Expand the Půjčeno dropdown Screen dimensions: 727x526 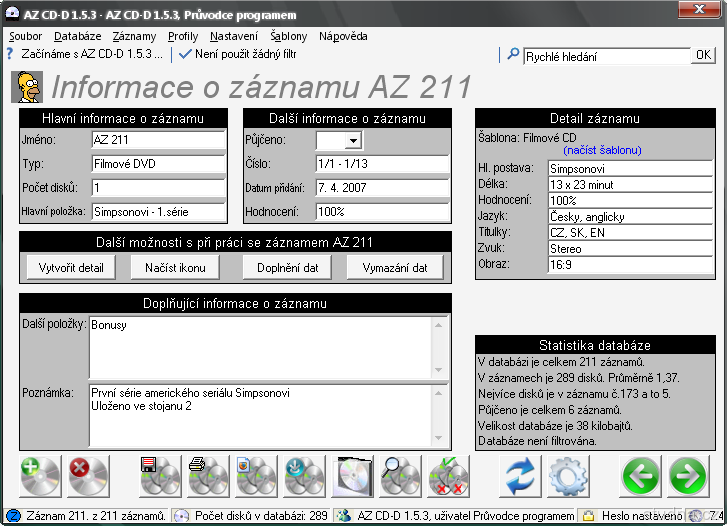352,141
